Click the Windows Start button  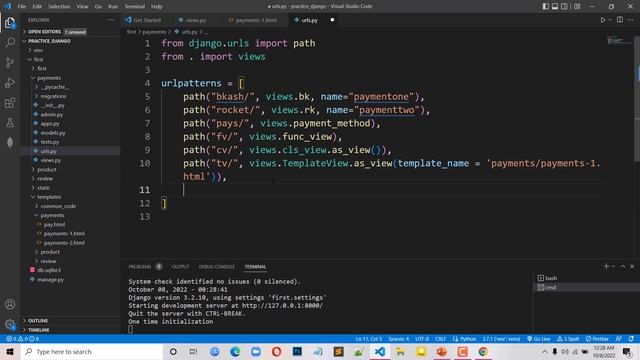coord(10,351)
